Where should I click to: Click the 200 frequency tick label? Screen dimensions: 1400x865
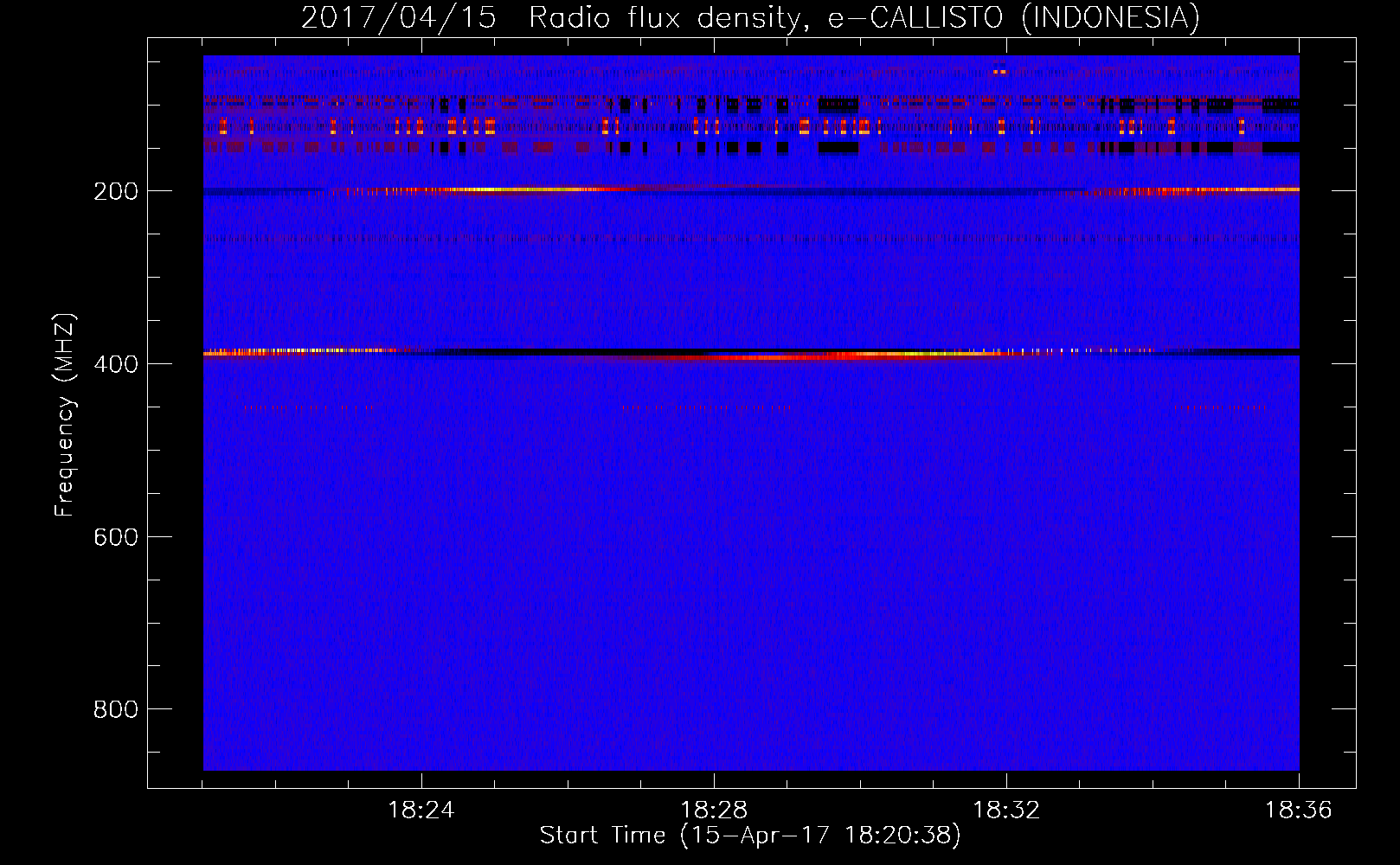pyautogui.click(x=116, y=191)
